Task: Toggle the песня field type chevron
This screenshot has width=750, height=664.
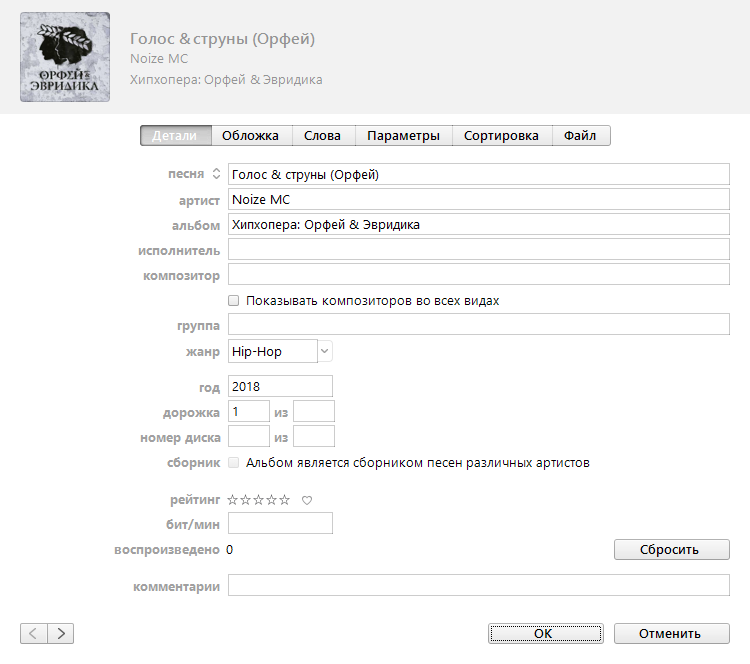Action: [216, 174]
